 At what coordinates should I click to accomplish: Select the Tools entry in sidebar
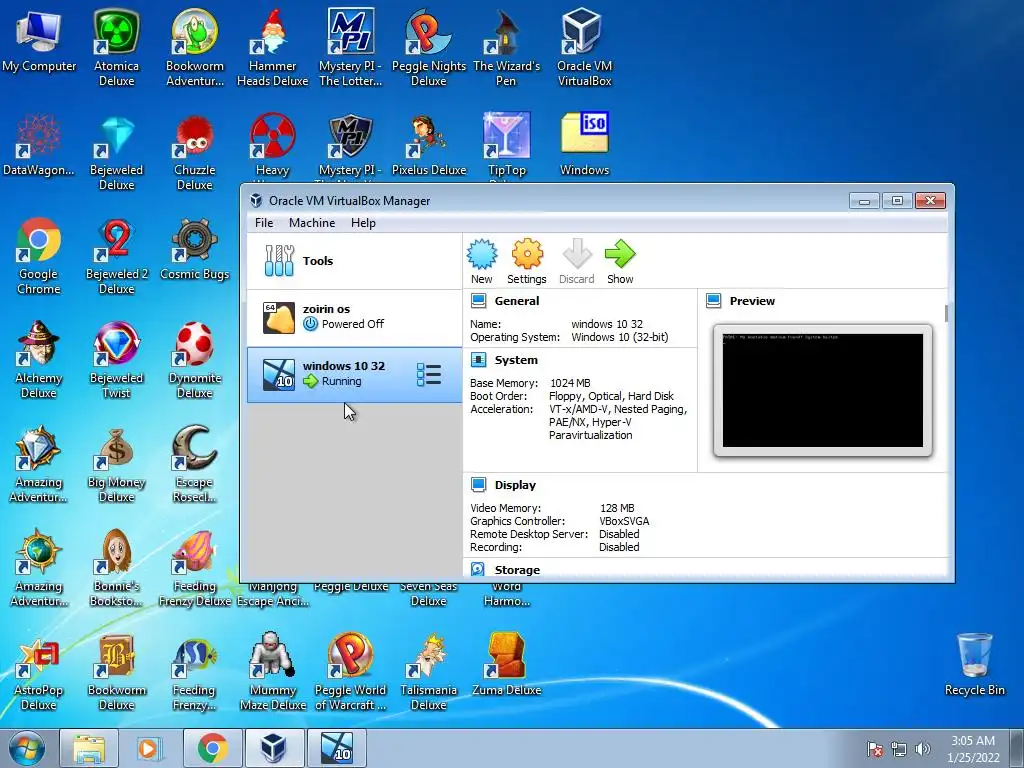coord(355,261)
